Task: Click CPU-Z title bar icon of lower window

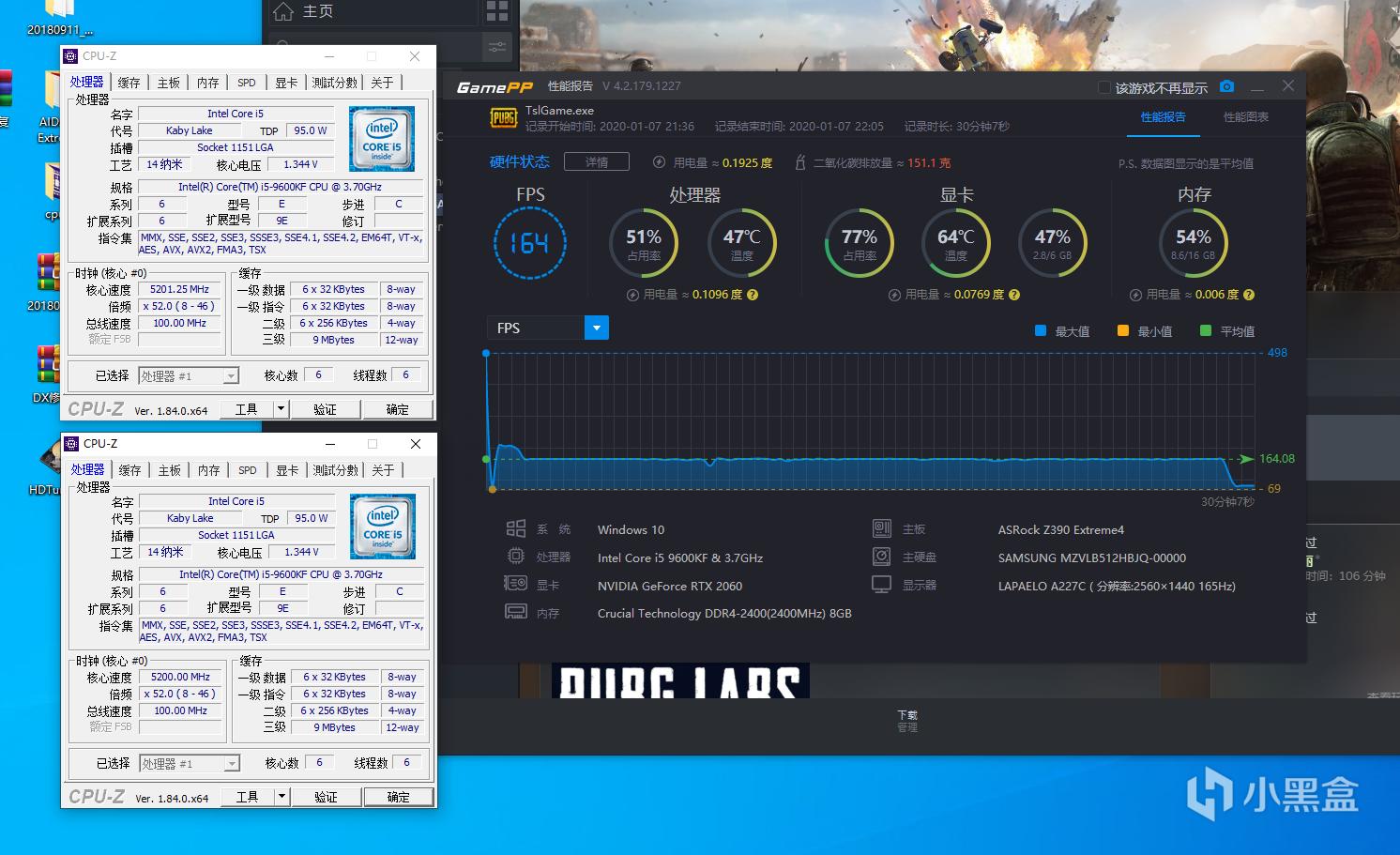Action: [x=71, y=444]
